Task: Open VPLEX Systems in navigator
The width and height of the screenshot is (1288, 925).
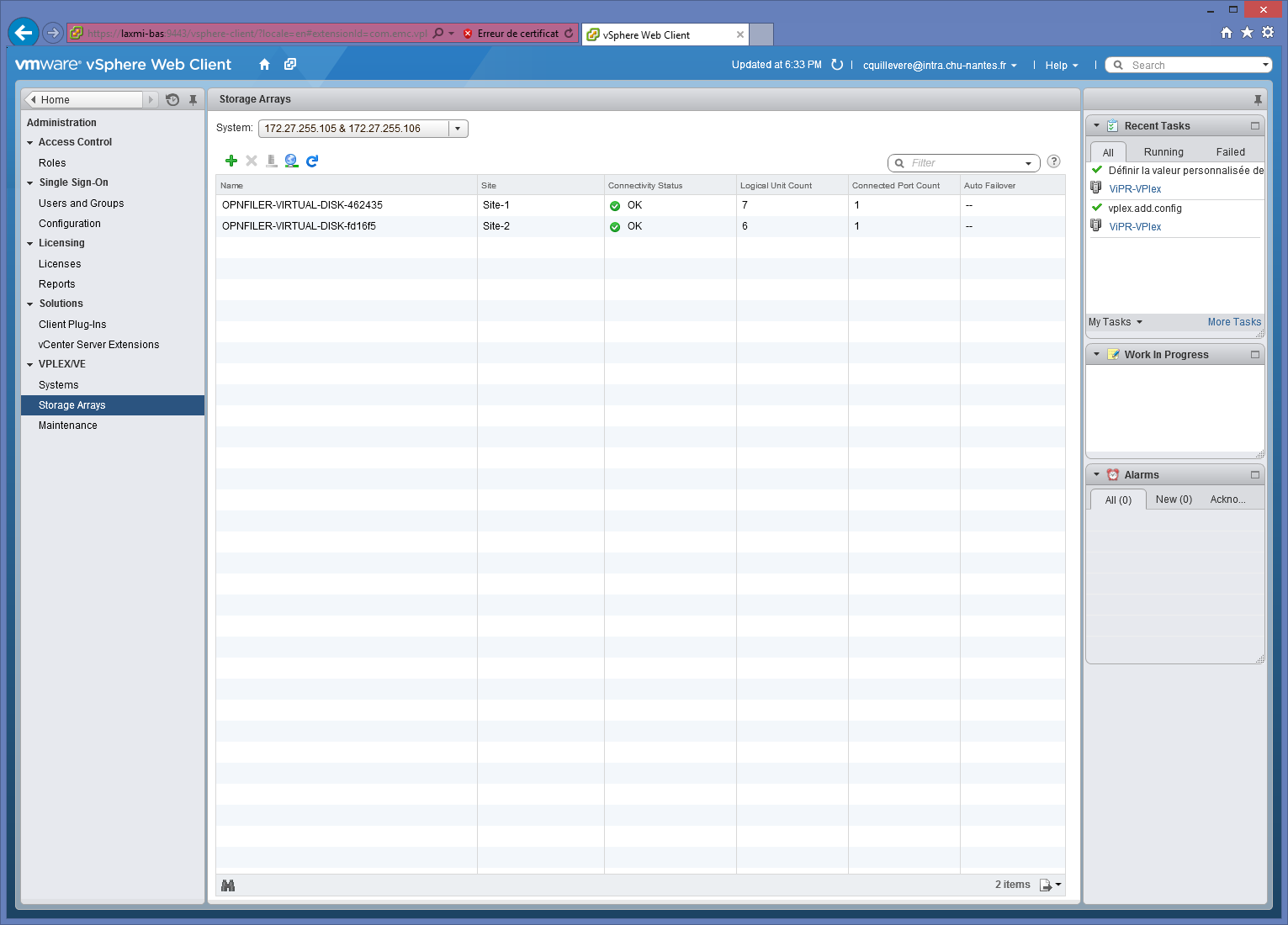Action: click(59, 385)
